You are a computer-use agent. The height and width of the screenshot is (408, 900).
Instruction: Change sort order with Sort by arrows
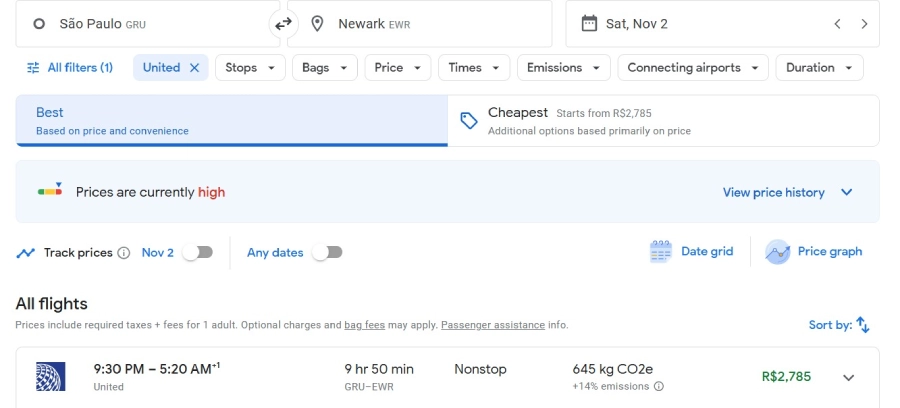(x=863, y=325)
